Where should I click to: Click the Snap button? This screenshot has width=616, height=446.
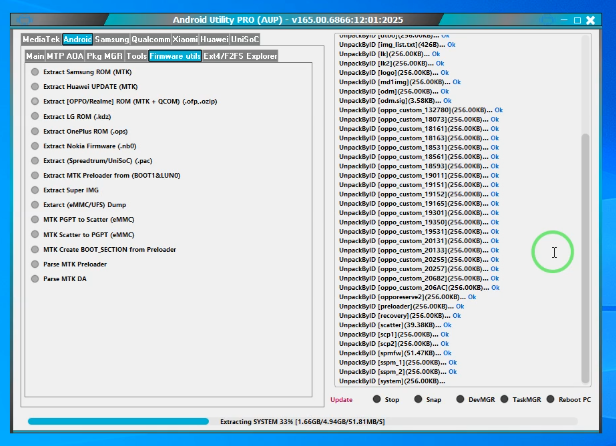(x=427, y=400)
